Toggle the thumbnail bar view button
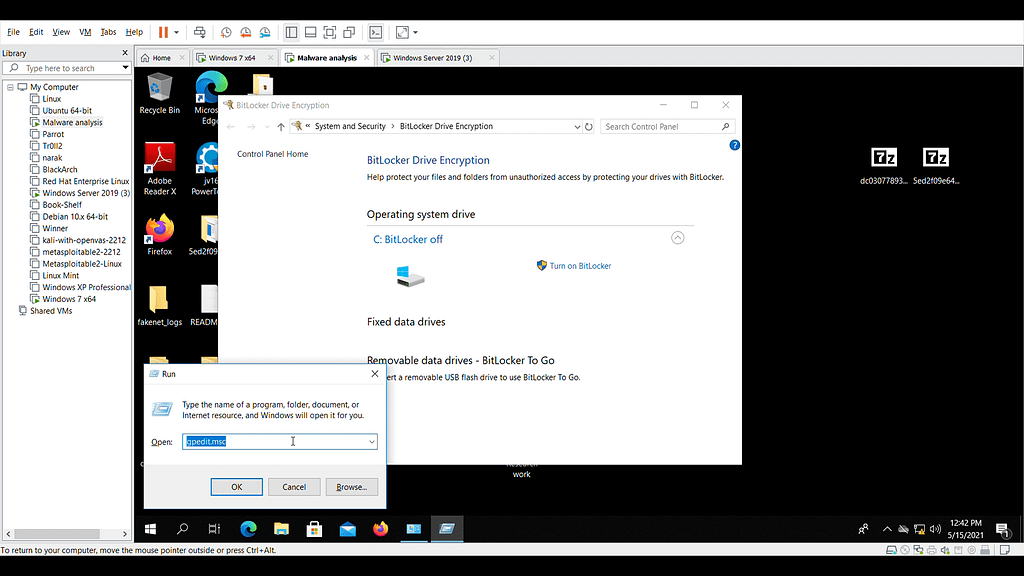Screen dimensions: 1024x576 click(311, 32)
